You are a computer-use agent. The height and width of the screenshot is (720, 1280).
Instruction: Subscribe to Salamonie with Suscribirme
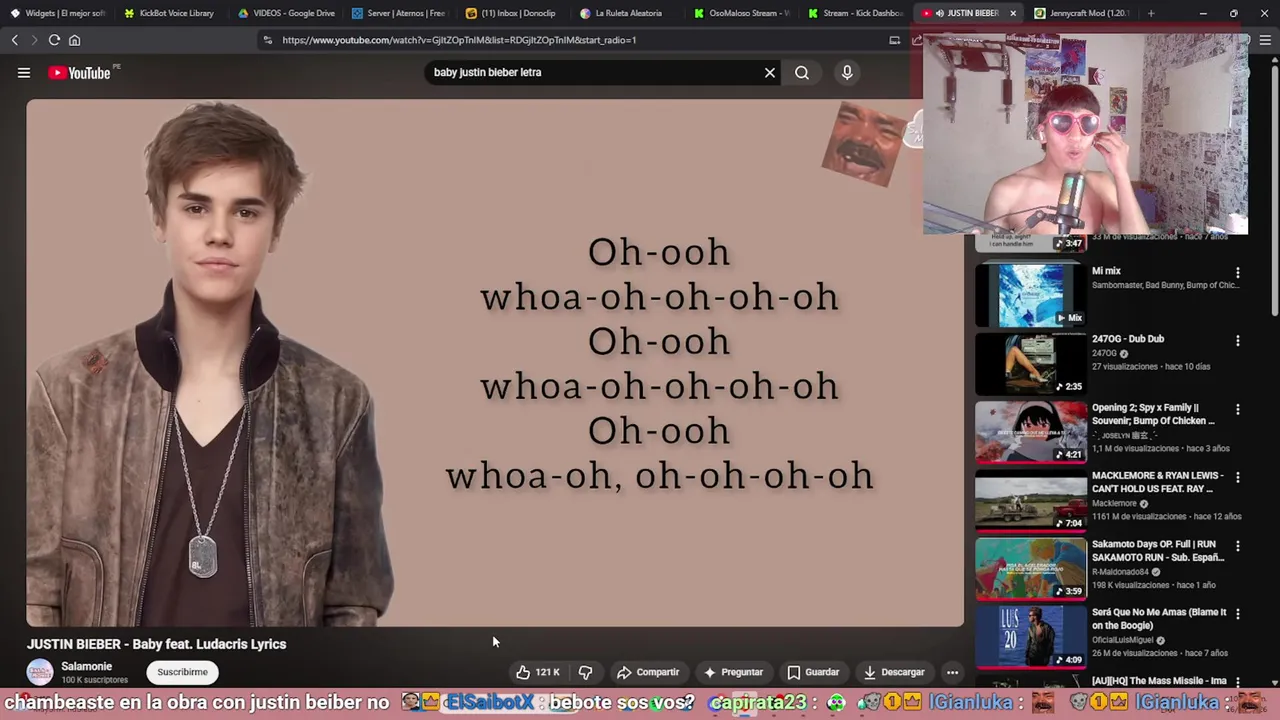(182, 672)
